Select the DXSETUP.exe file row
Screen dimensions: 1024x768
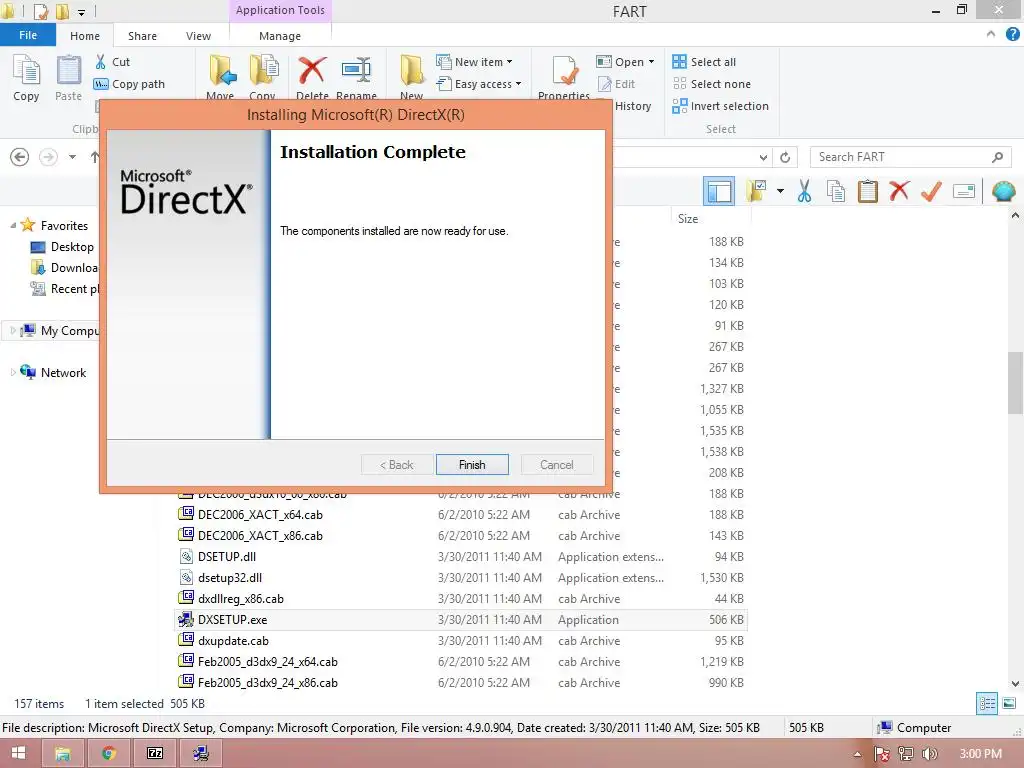click(x=461, y=620)
